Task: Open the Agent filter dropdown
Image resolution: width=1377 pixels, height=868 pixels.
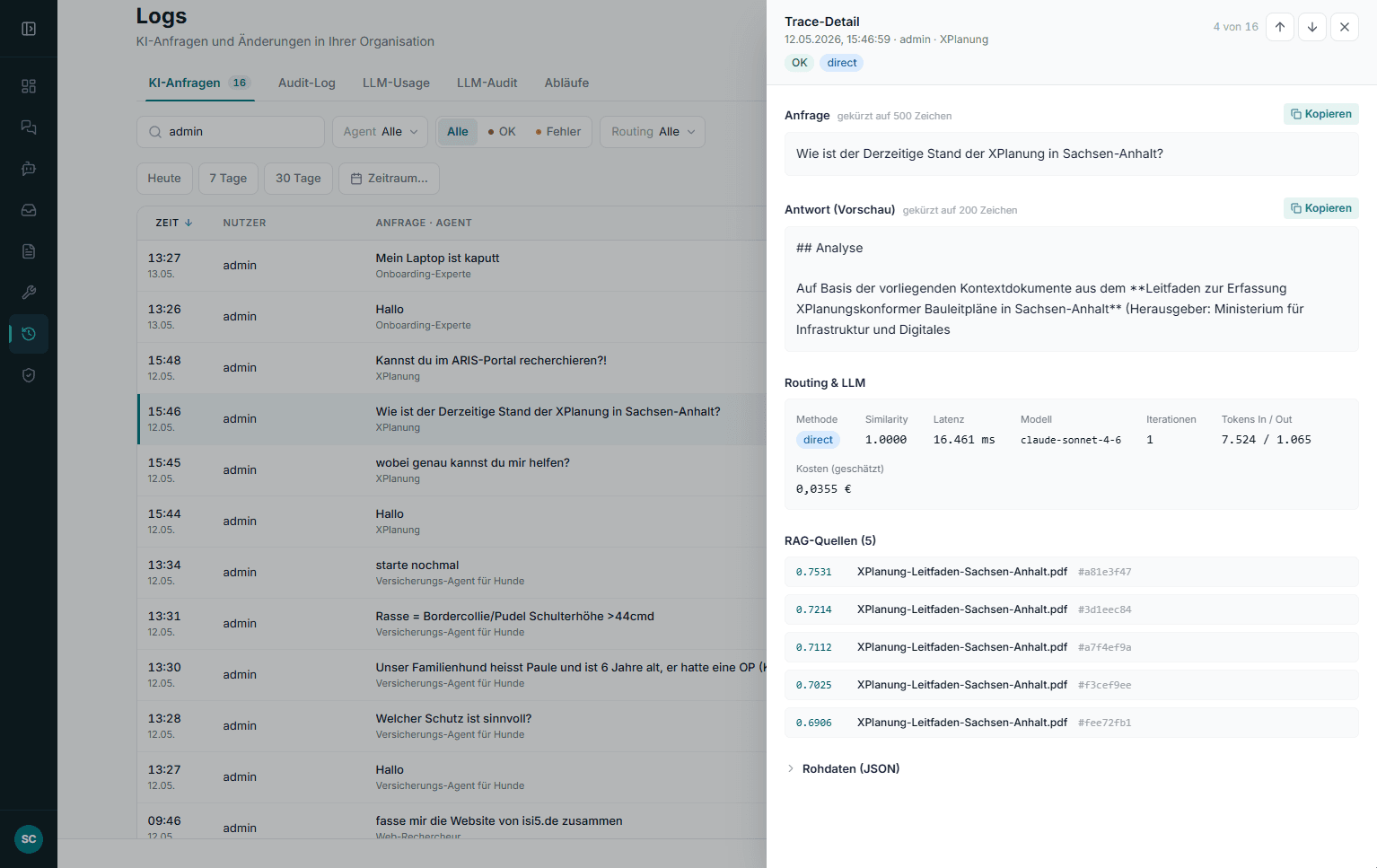Action: coord(381,132)
